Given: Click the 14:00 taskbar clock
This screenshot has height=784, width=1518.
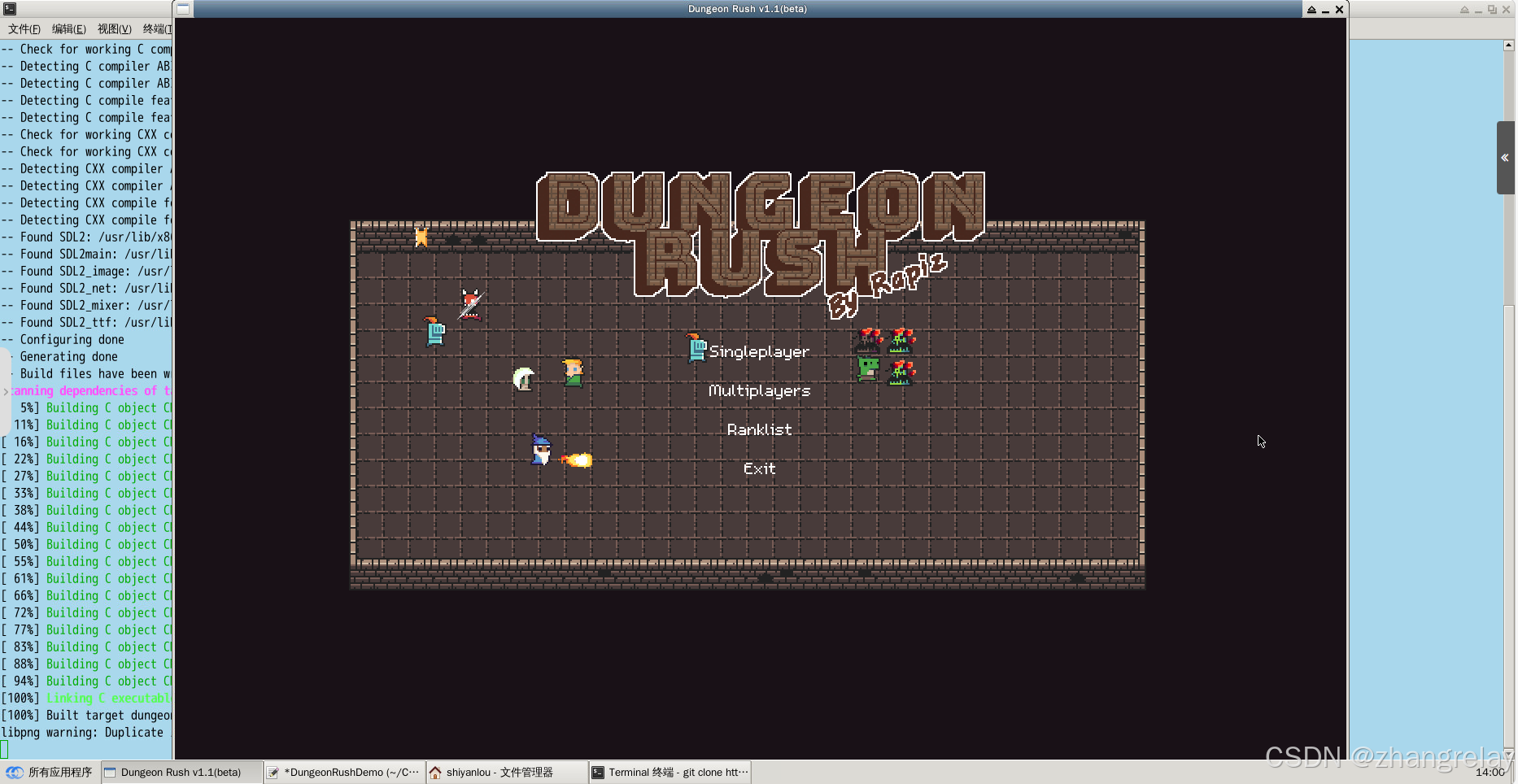Looking at the screenshot, I should [1490, 772].
